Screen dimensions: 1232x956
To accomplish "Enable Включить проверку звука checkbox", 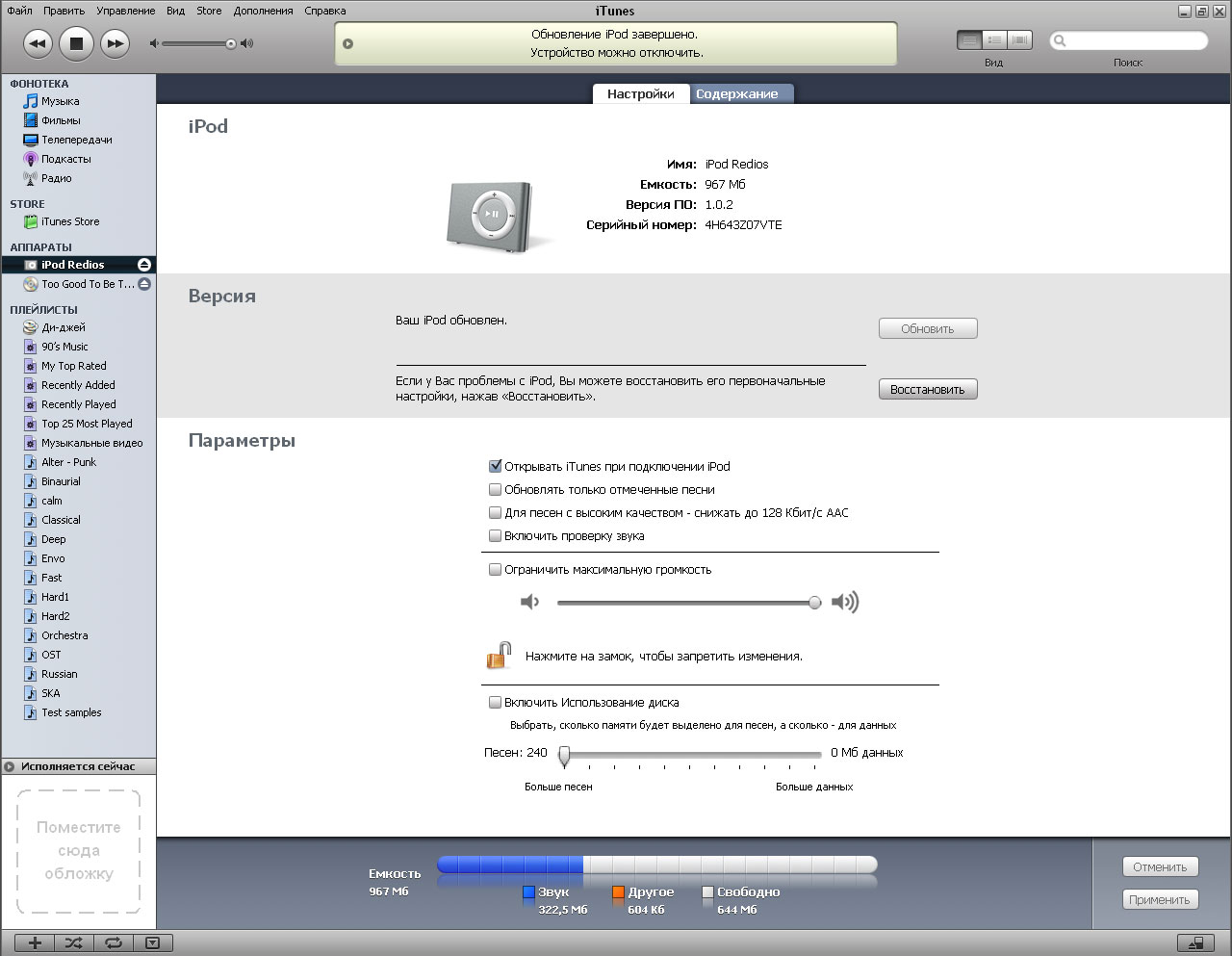I will 495,535.
